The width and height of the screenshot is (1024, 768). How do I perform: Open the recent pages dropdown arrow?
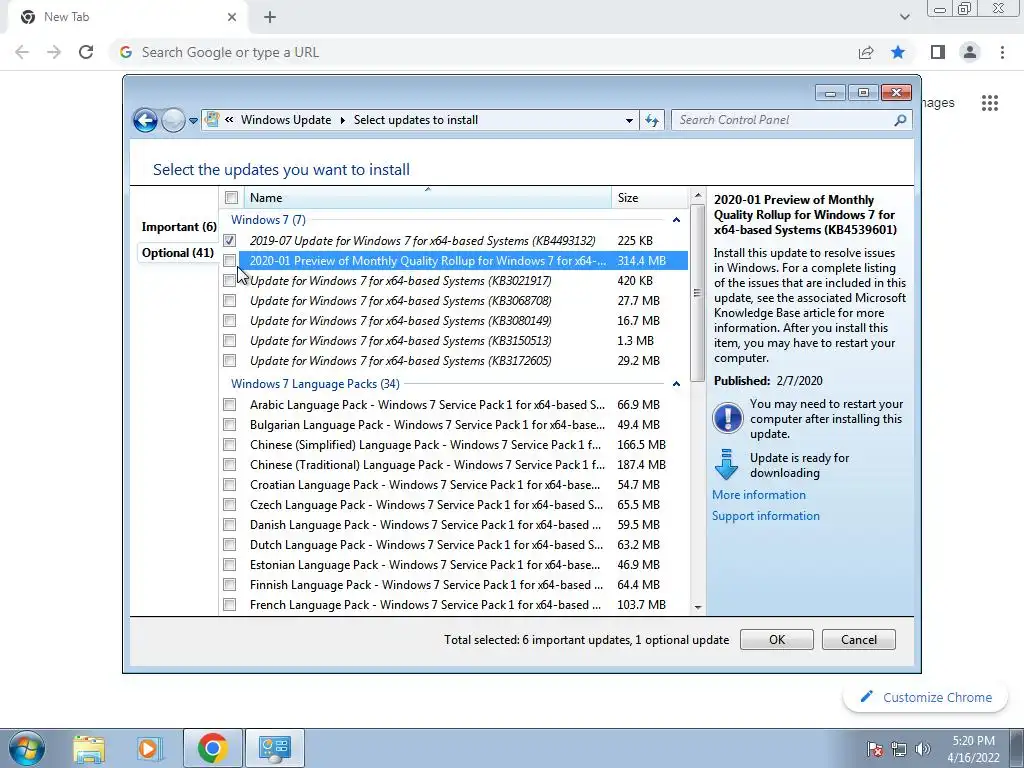coord(193,121)
